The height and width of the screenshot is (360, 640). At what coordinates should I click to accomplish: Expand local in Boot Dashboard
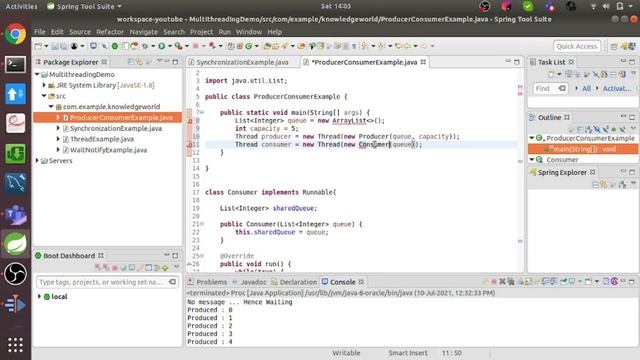point(40,296)
